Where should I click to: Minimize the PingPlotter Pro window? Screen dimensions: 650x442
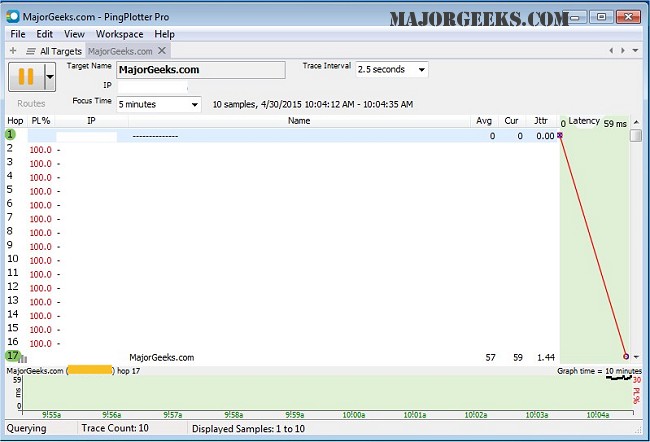pyautogui.click(x=577, y=17)
